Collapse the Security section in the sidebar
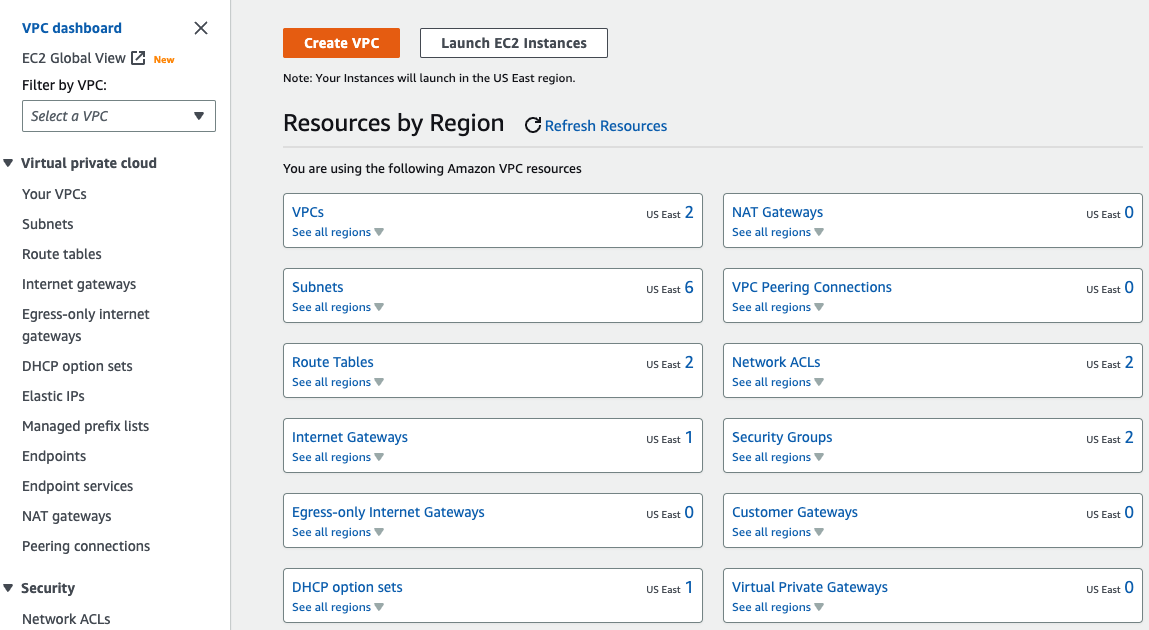 (8, 588)
